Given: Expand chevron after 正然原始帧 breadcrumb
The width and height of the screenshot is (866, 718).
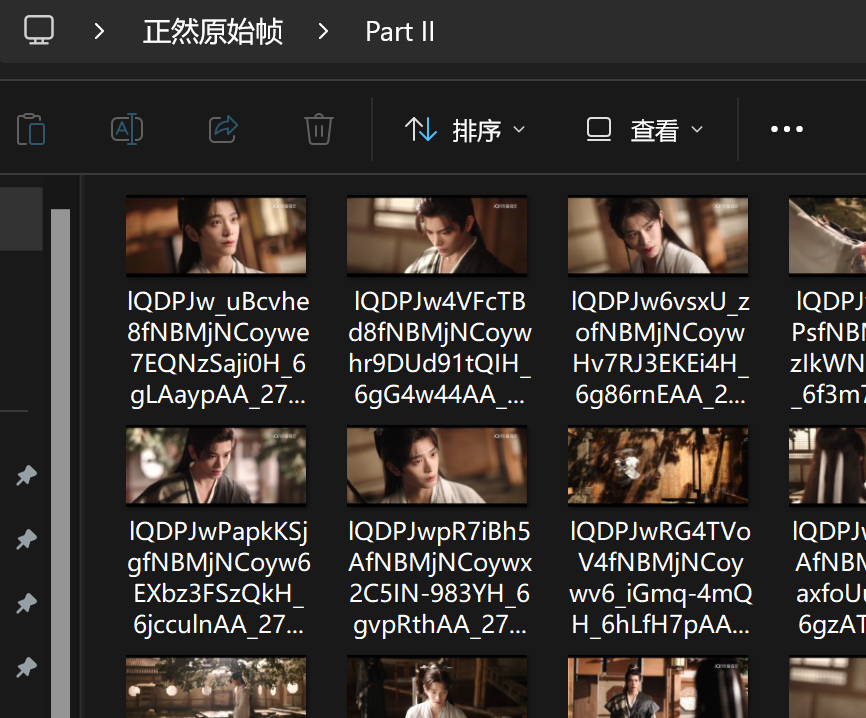Looking at the screenshot, I should click(323, 31).
